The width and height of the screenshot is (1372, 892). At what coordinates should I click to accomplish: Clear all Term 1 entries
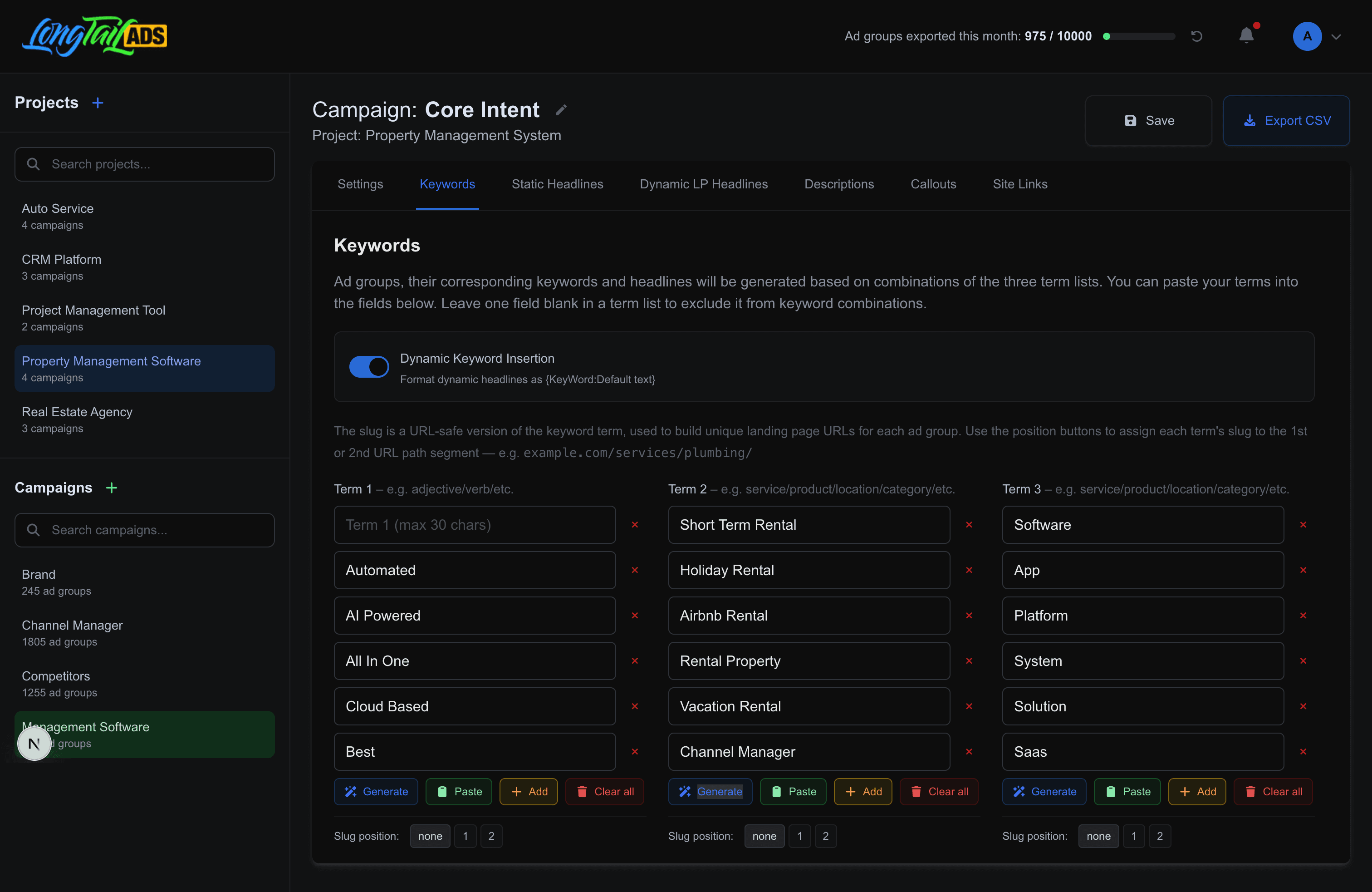605,792
